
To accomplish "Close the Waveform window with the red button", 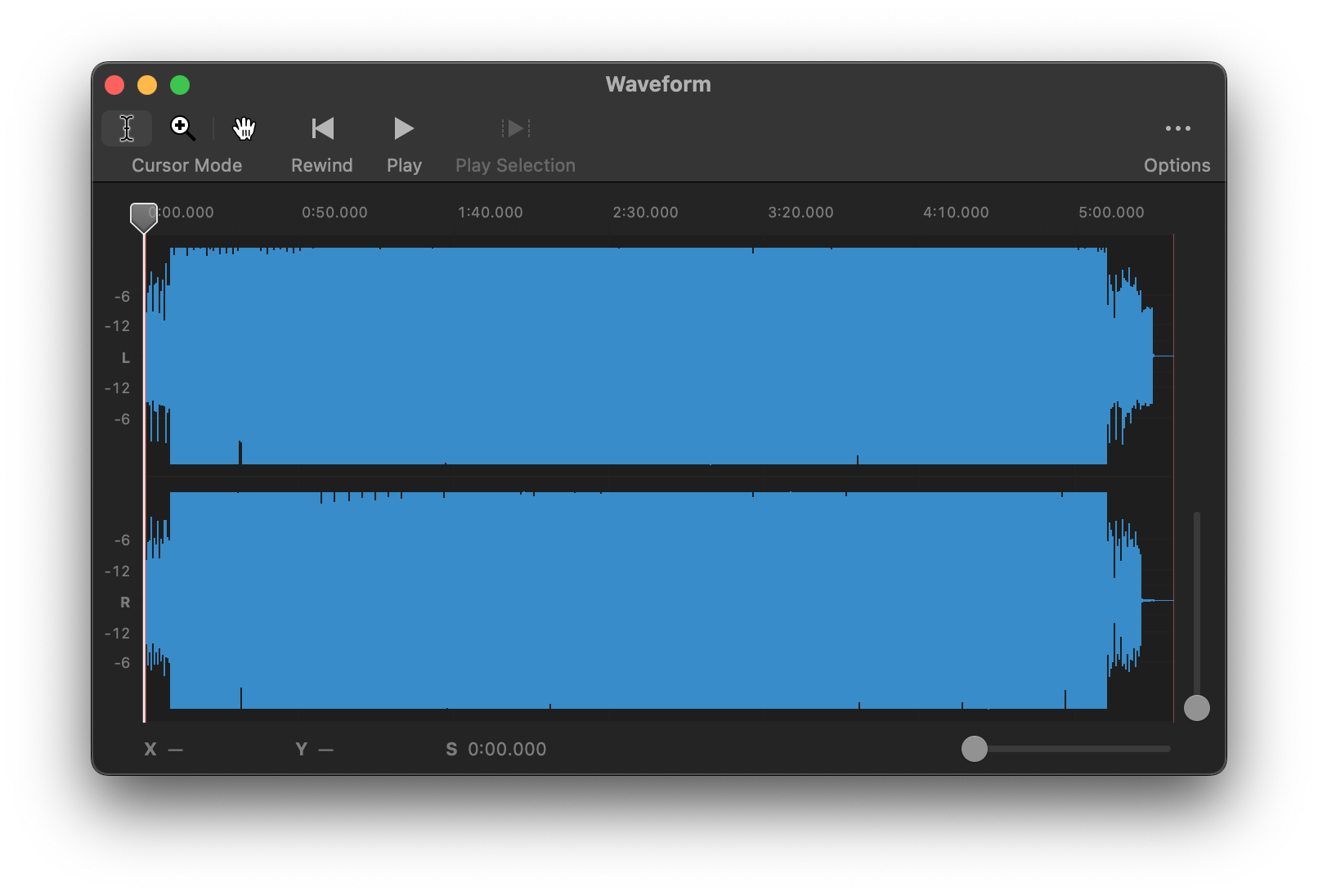I will pyautogui.click(x=114, y=85).
